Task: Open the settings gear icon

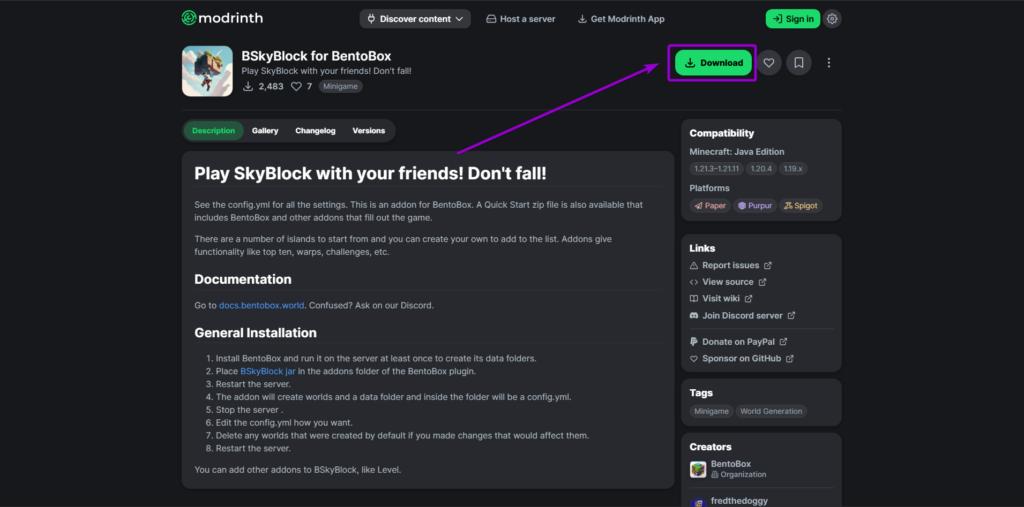Action: click(832, 18)
